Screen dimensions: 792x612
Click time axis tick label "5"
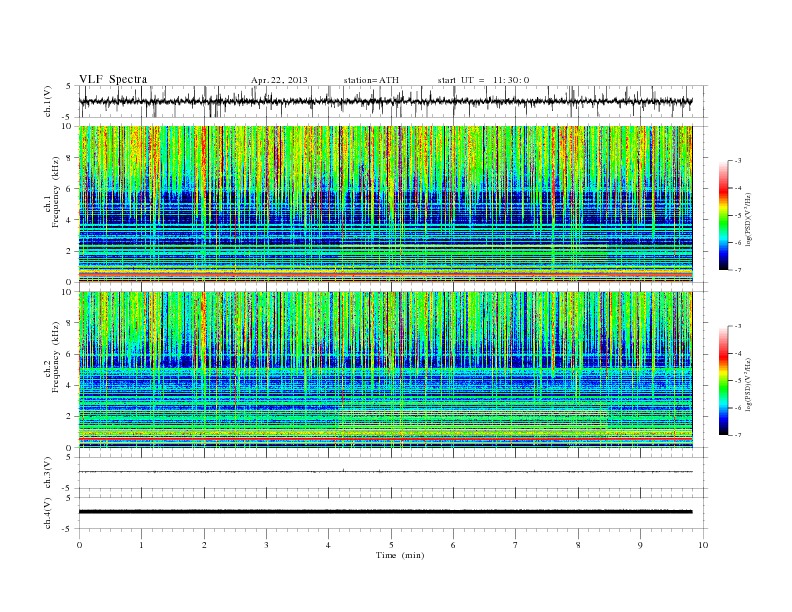click(x=391, y=545)
